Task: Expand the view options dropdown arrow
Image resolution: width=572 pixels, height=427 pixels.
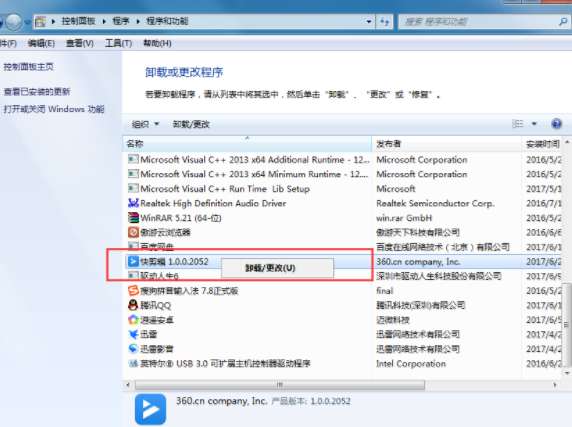Action: click(534, 124)
